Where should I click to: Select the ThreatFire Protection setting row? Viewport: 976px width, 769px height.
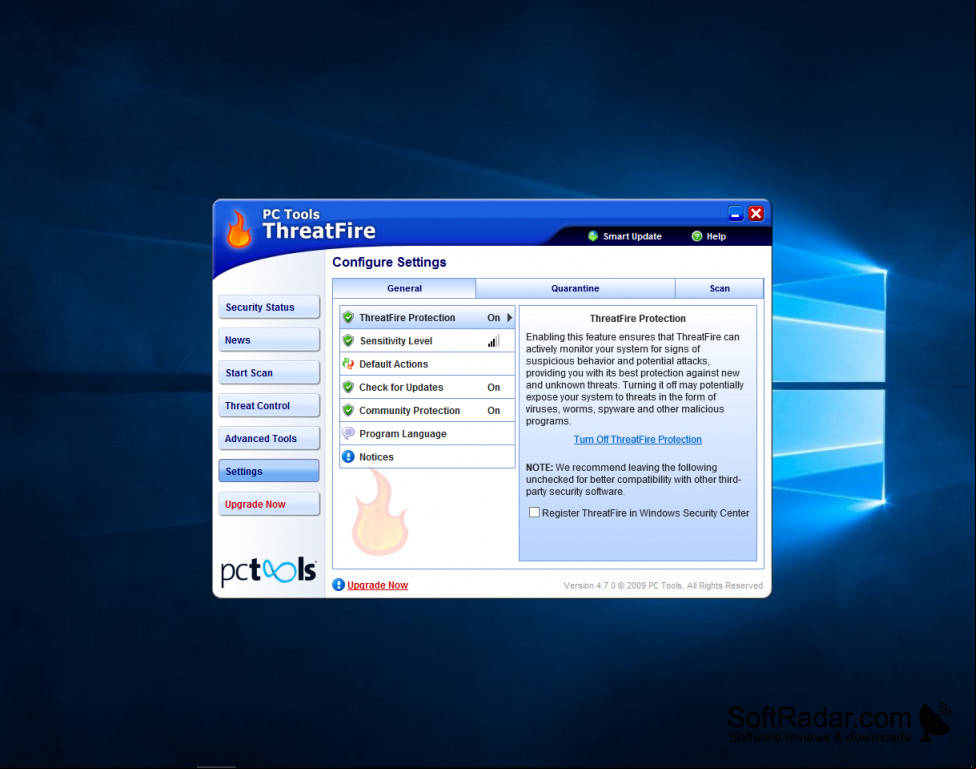tap(427, 318)
